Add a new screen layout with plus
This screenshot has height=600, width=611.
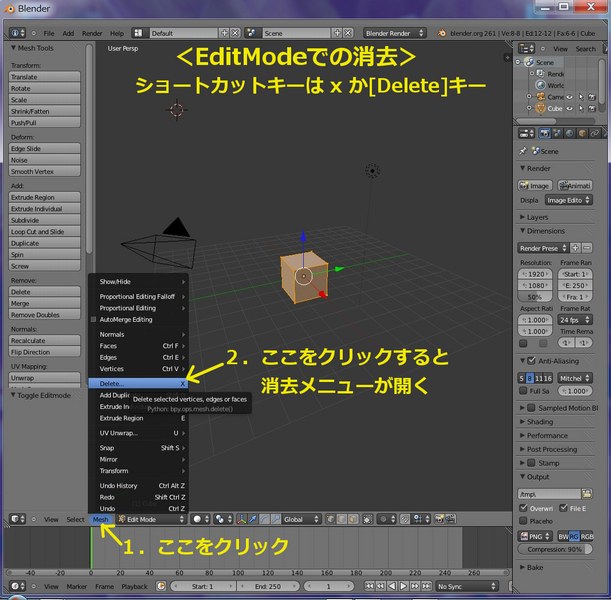click(224, 33)
